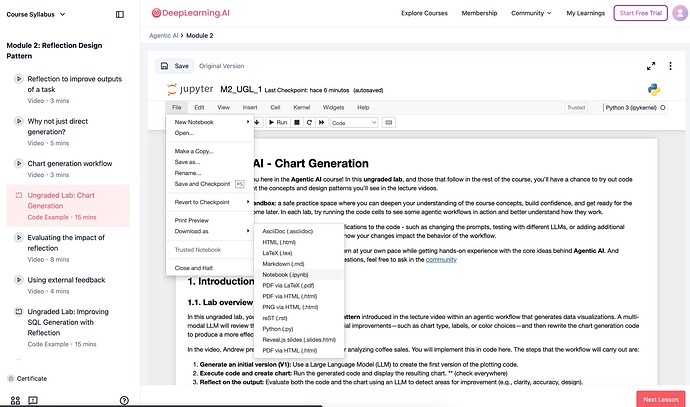Open the Explore Courses link
690x407 pixels.
coord(424,13)
